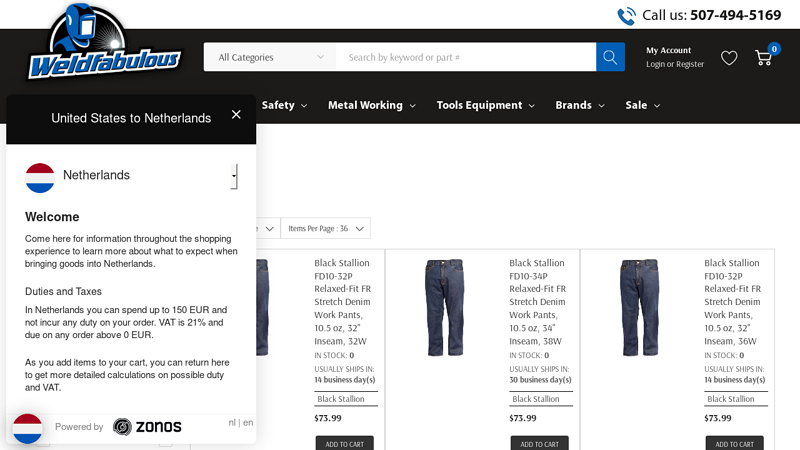Expand the Metal Working menu
800x450 pixels.
click(371, 105)
